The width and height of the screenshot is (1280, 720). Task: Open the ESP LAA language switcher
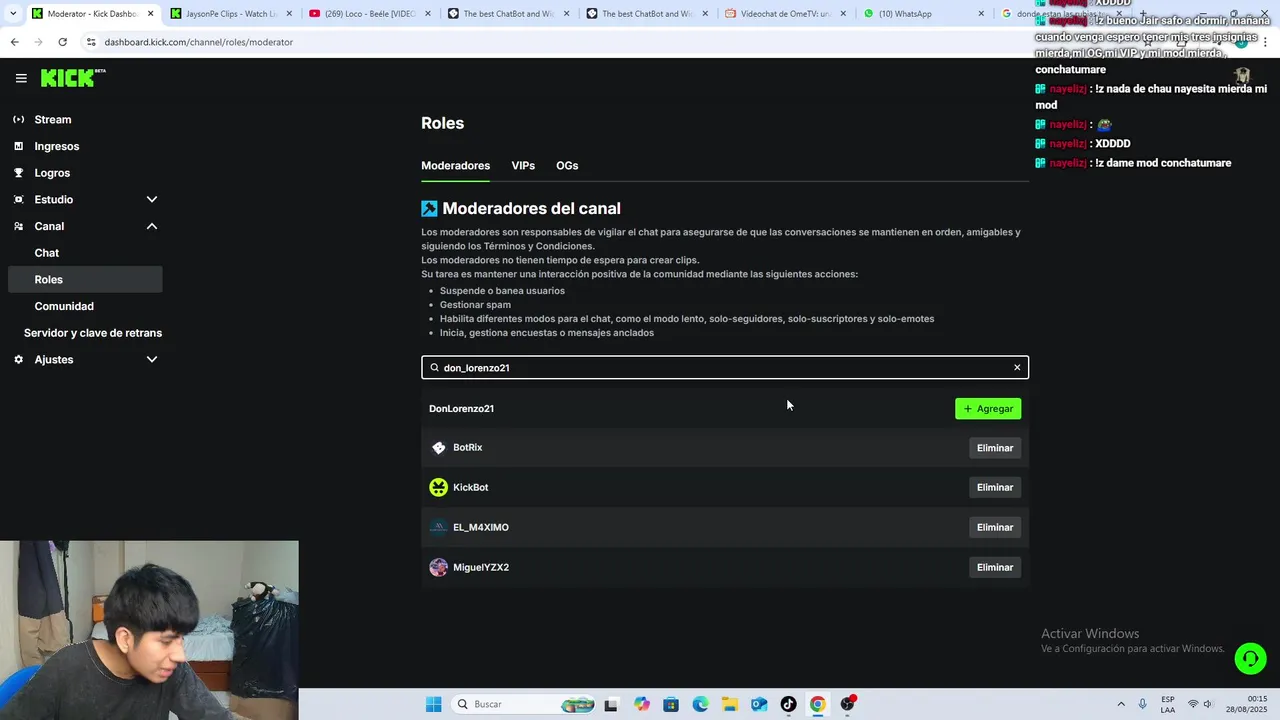[1168, 704]
